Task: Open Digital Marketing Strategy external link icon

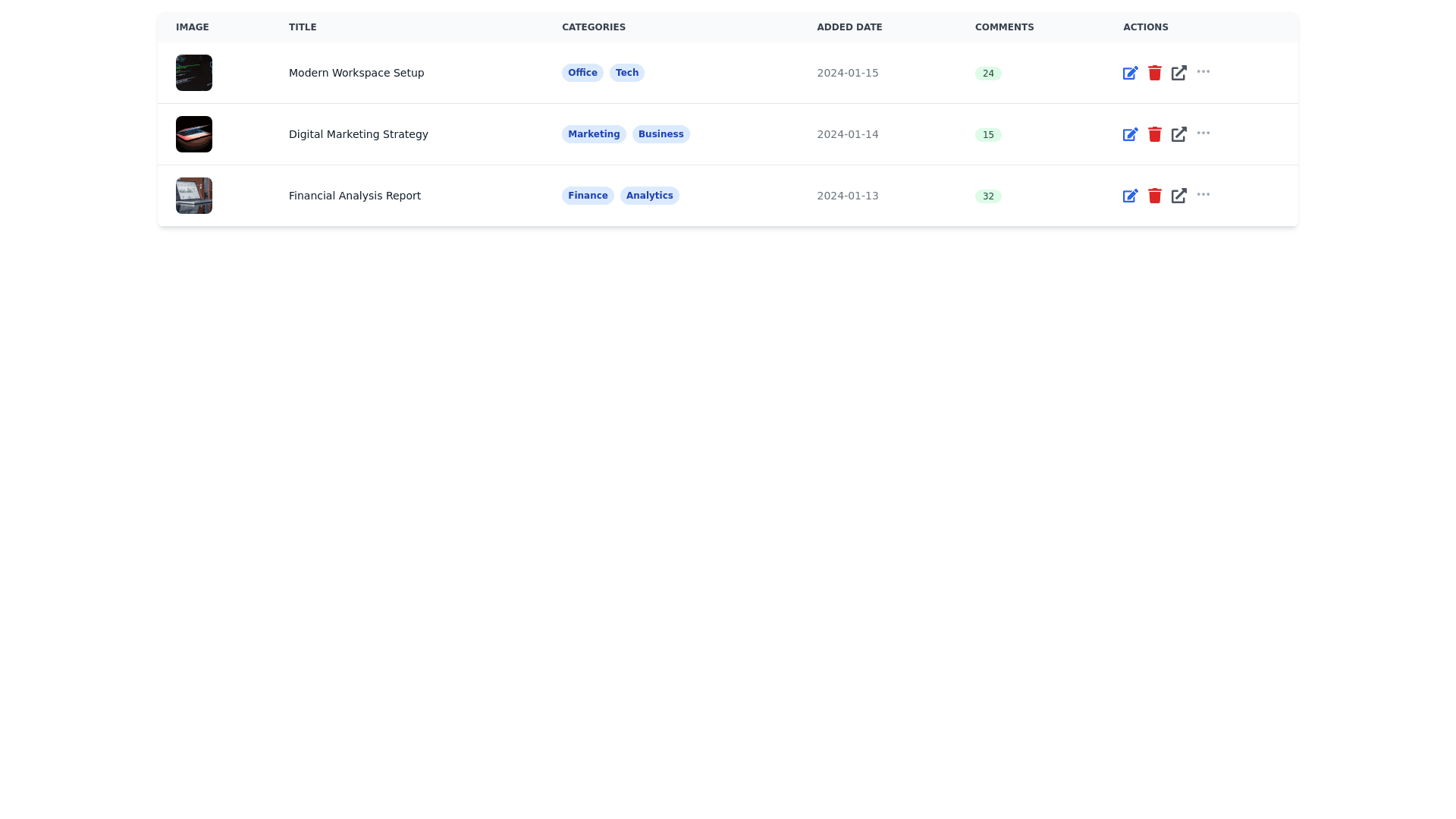Action: (1178, 134)
